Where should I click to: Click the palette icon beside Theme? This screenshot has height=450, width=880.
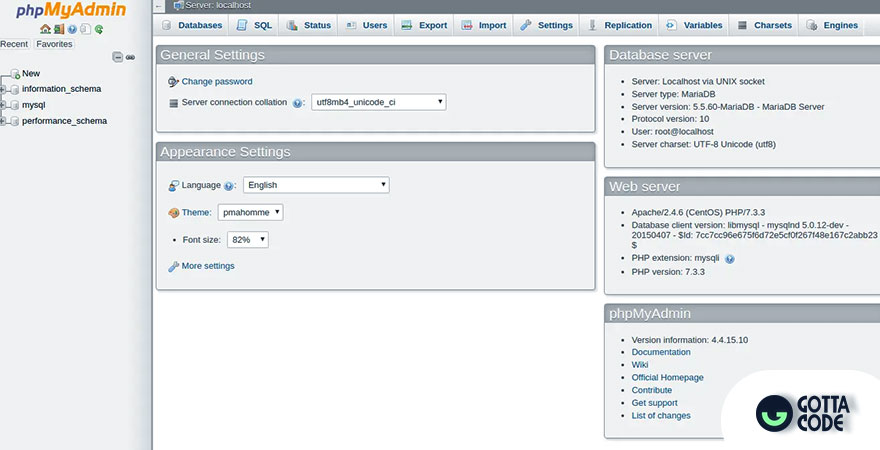coord(173,213)
